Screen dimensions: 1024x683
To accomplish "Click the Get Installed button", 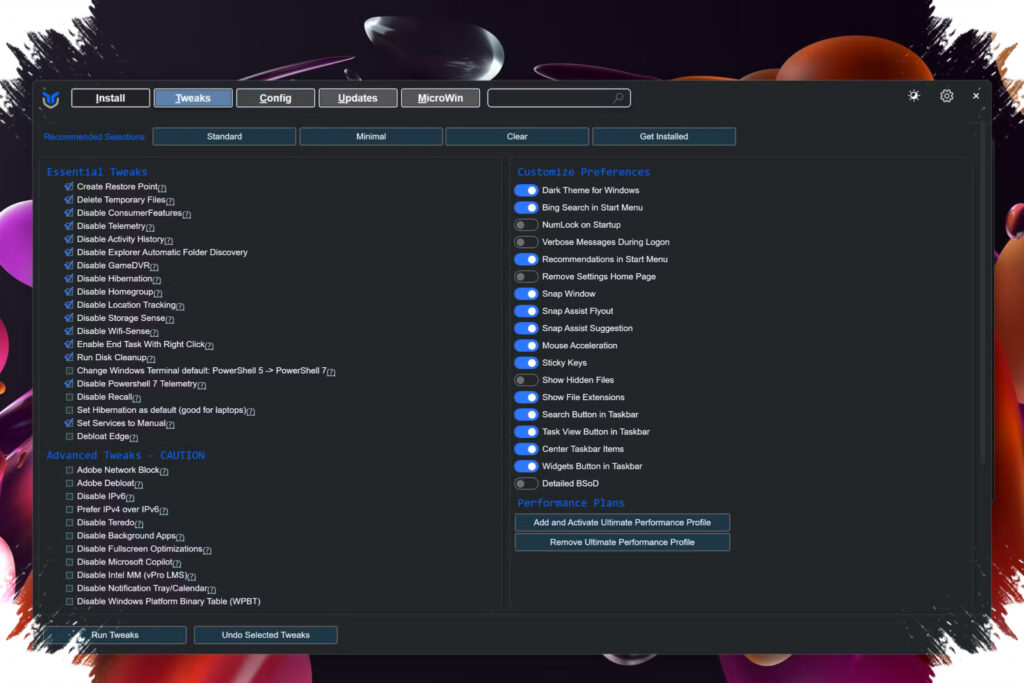I will 664,136.
